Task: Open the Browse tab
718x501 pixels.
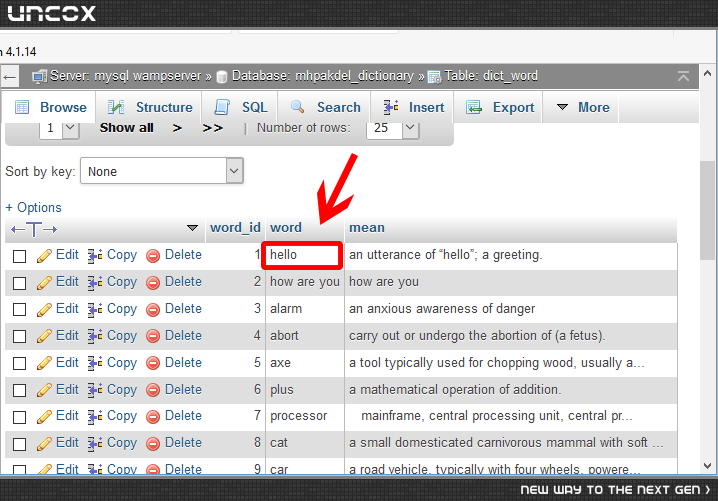Action: click(50, 107)
